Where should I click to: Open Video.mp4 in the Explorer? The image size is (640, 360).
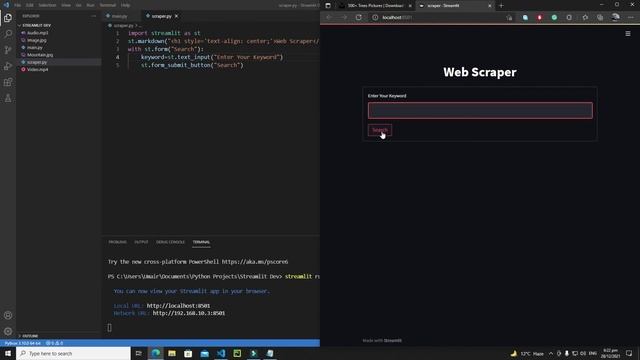pos(38,69)
